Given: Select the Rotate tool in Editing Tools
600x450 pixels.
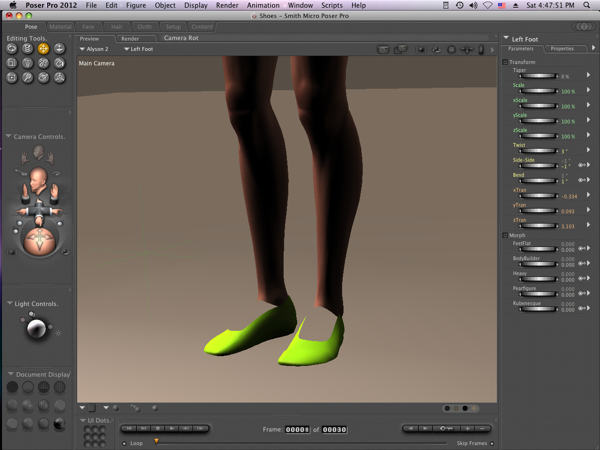Looking at the screenshot, I should pos(12,48).
